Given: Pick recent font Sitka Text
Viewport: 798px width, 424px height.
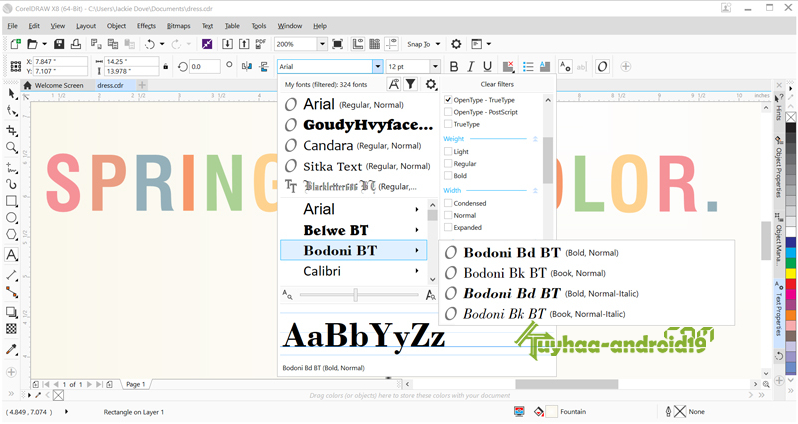Looking at the screenshot, I should point(358,166).
